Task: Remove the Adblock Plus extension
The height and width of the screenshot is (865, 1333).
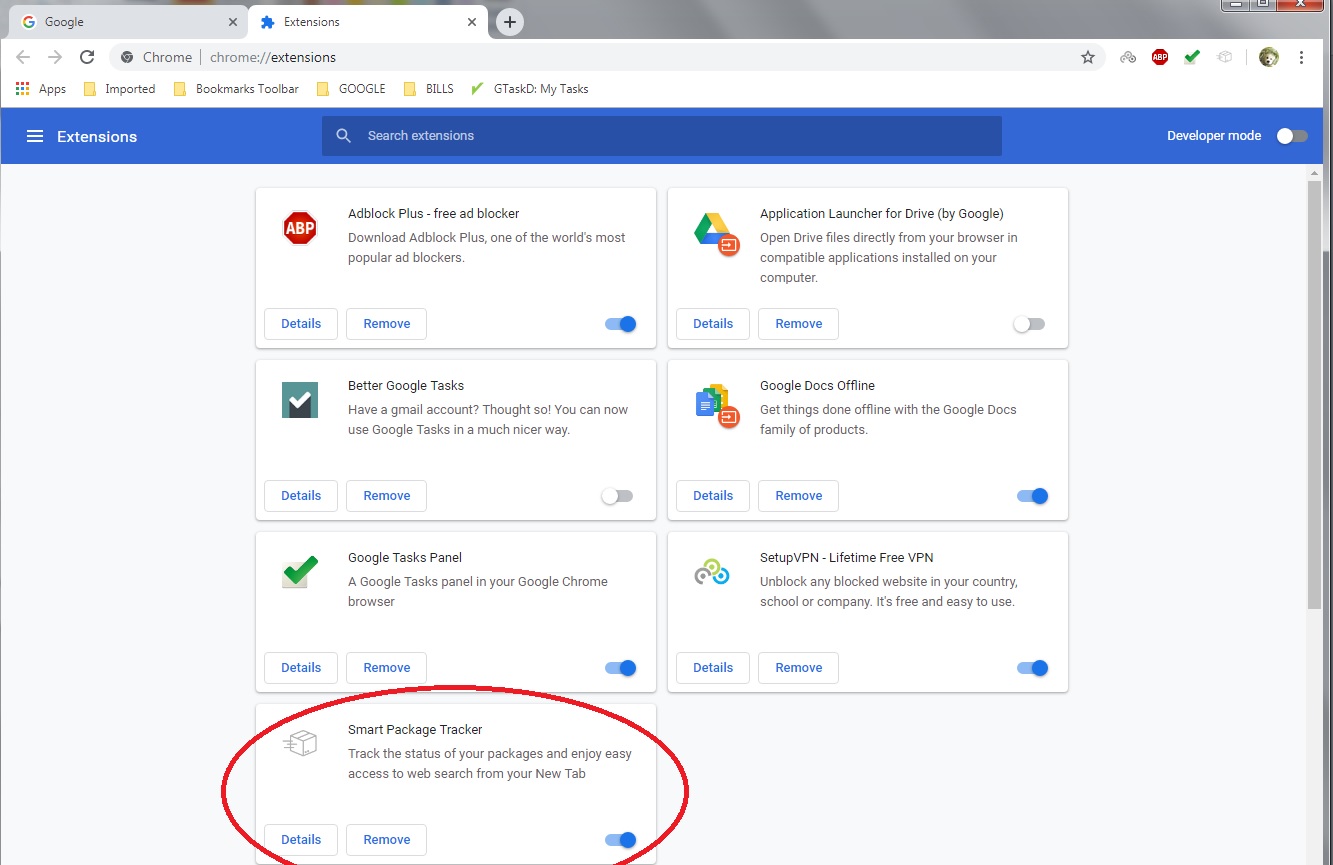Action: click(x=386, y=323)
